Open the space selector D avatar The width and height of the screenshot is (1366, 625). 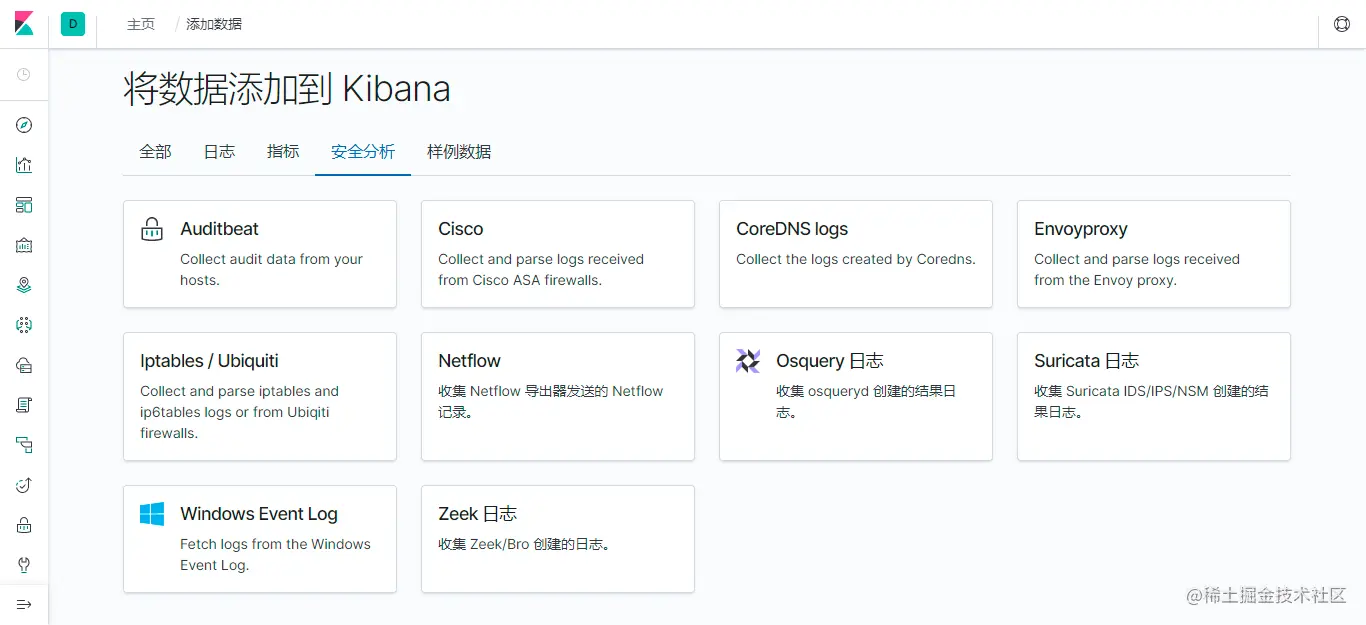point(73,24)
